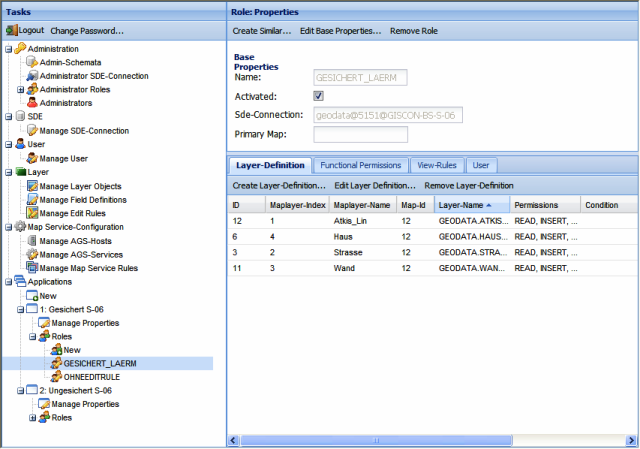Toggle the Activated checkbox
This screenshot has height=449, width=640.
coord(318,96)
